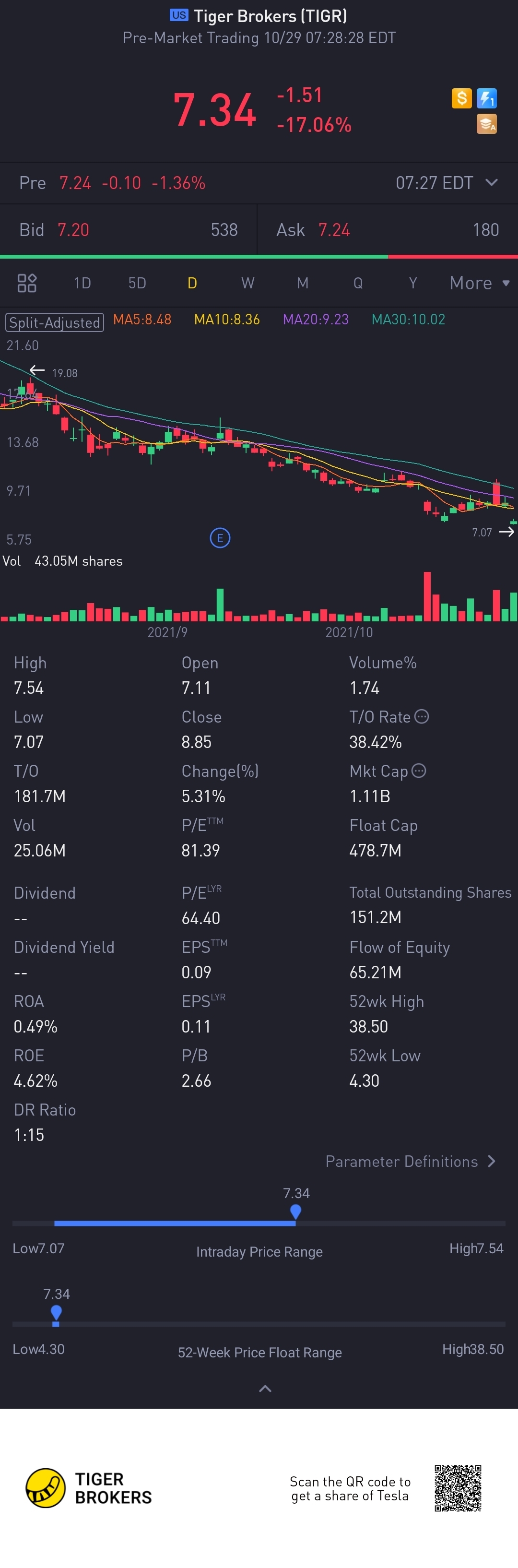Tap the Pre 7.24 pre-market price
Image resolution: width=518 pixels, height=1568 pixels.
[75, 183]
